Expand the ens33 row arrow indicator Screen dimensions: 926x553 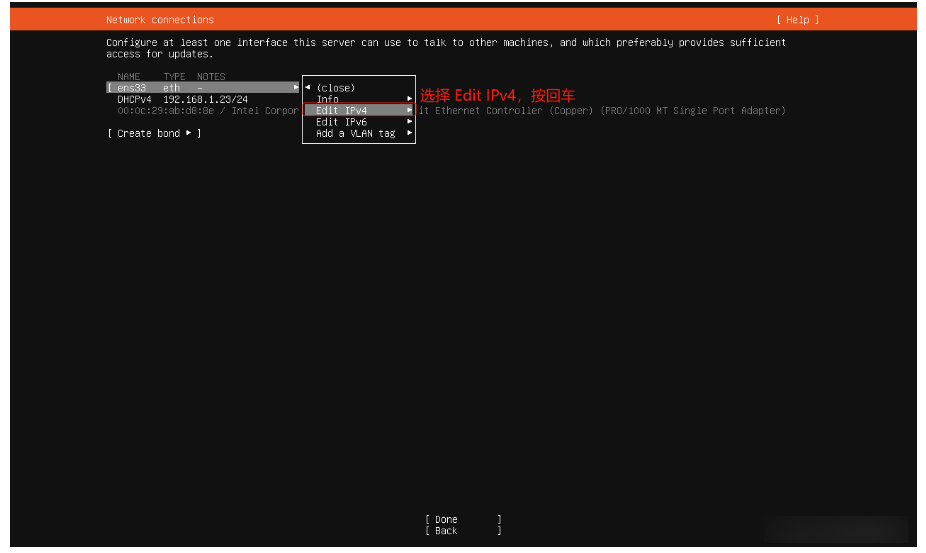tap(296, 88)
